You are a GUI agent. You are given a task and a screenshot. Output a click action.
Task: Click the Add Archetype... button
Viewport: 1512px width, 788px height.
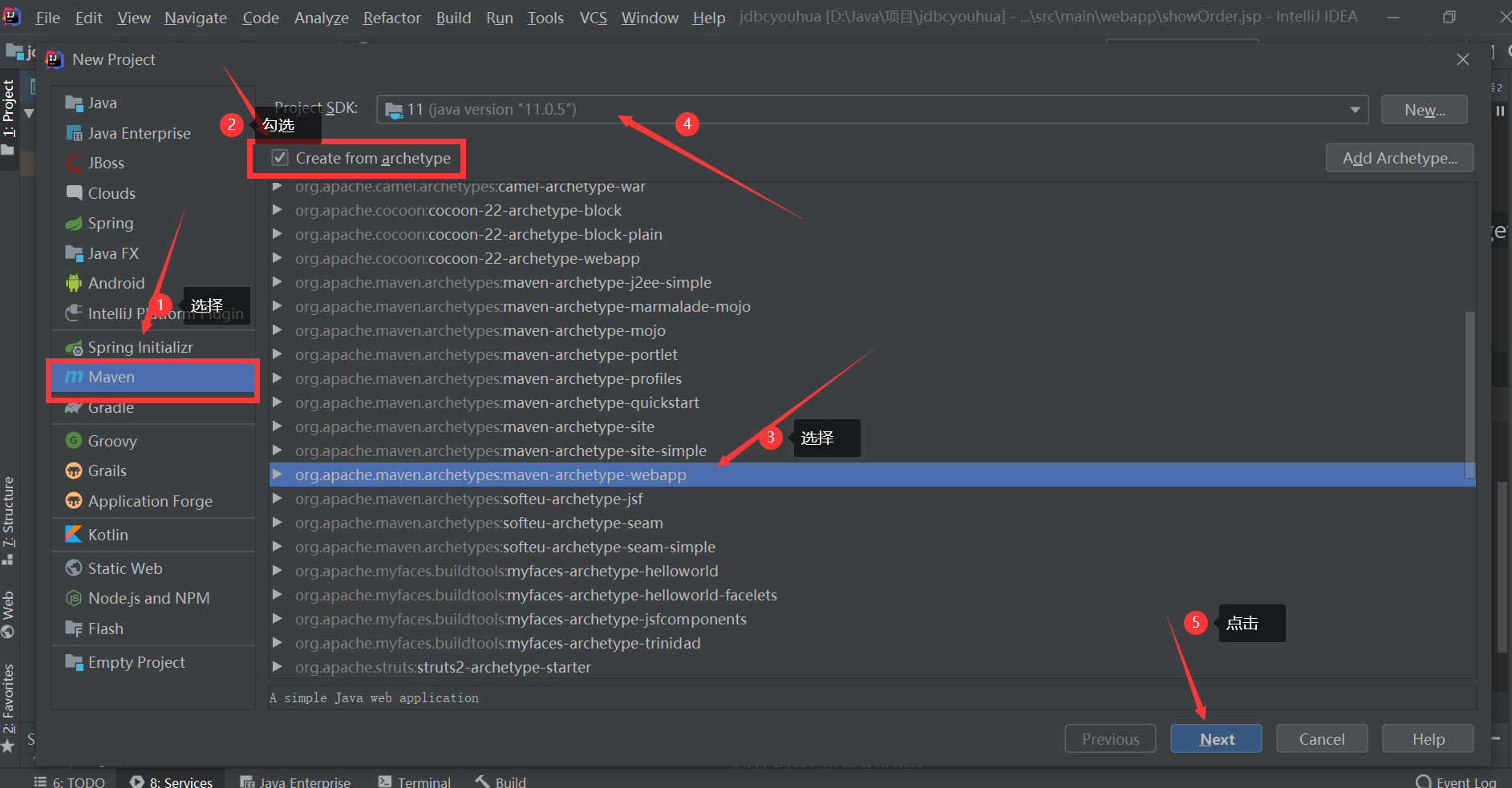coord(1400,158)
